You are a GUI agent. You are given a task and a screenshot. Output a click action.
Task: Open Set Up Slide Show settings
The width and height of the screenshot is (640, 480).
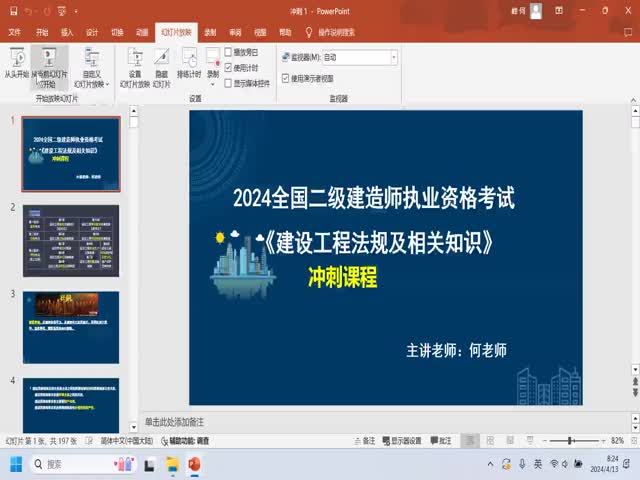click(x=135, y=68)
